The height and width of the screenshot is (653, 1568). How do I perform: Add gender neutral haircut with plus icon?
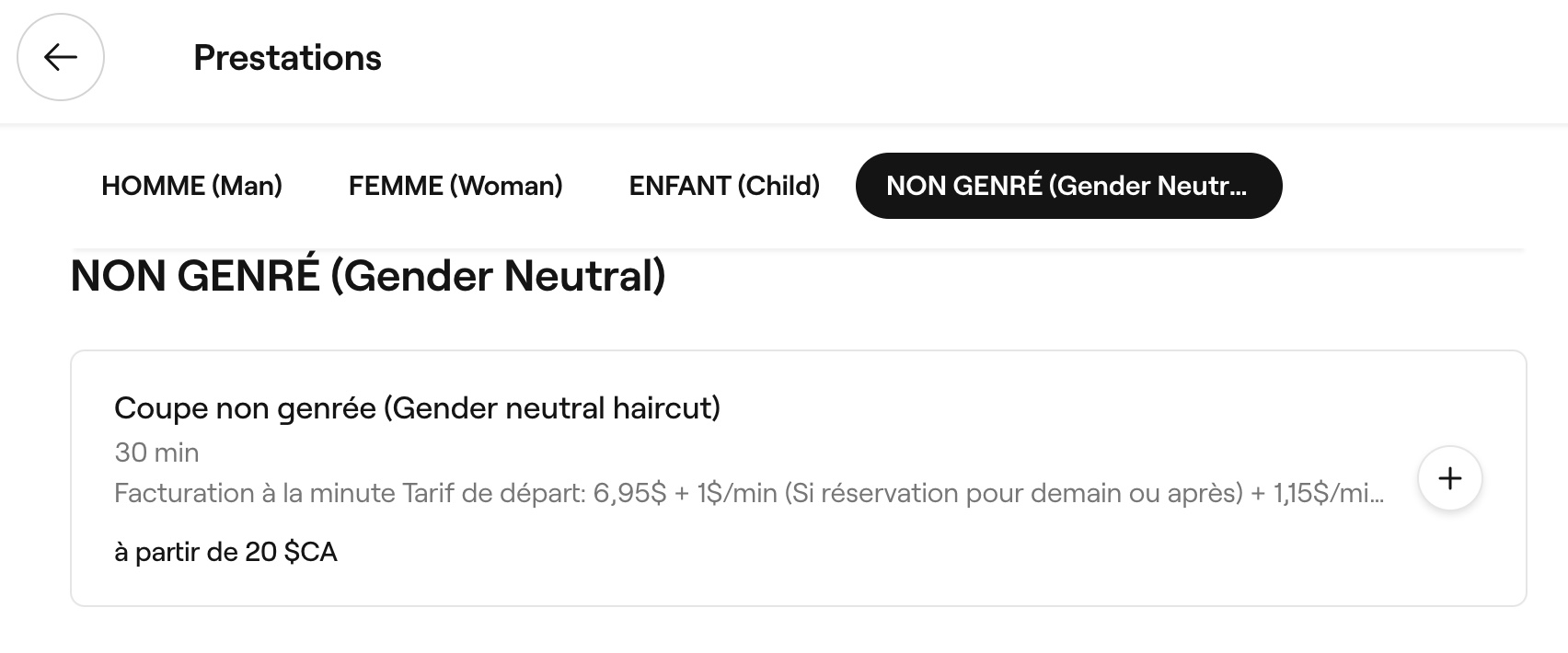pyautogui.click(x=1449, y=478)
